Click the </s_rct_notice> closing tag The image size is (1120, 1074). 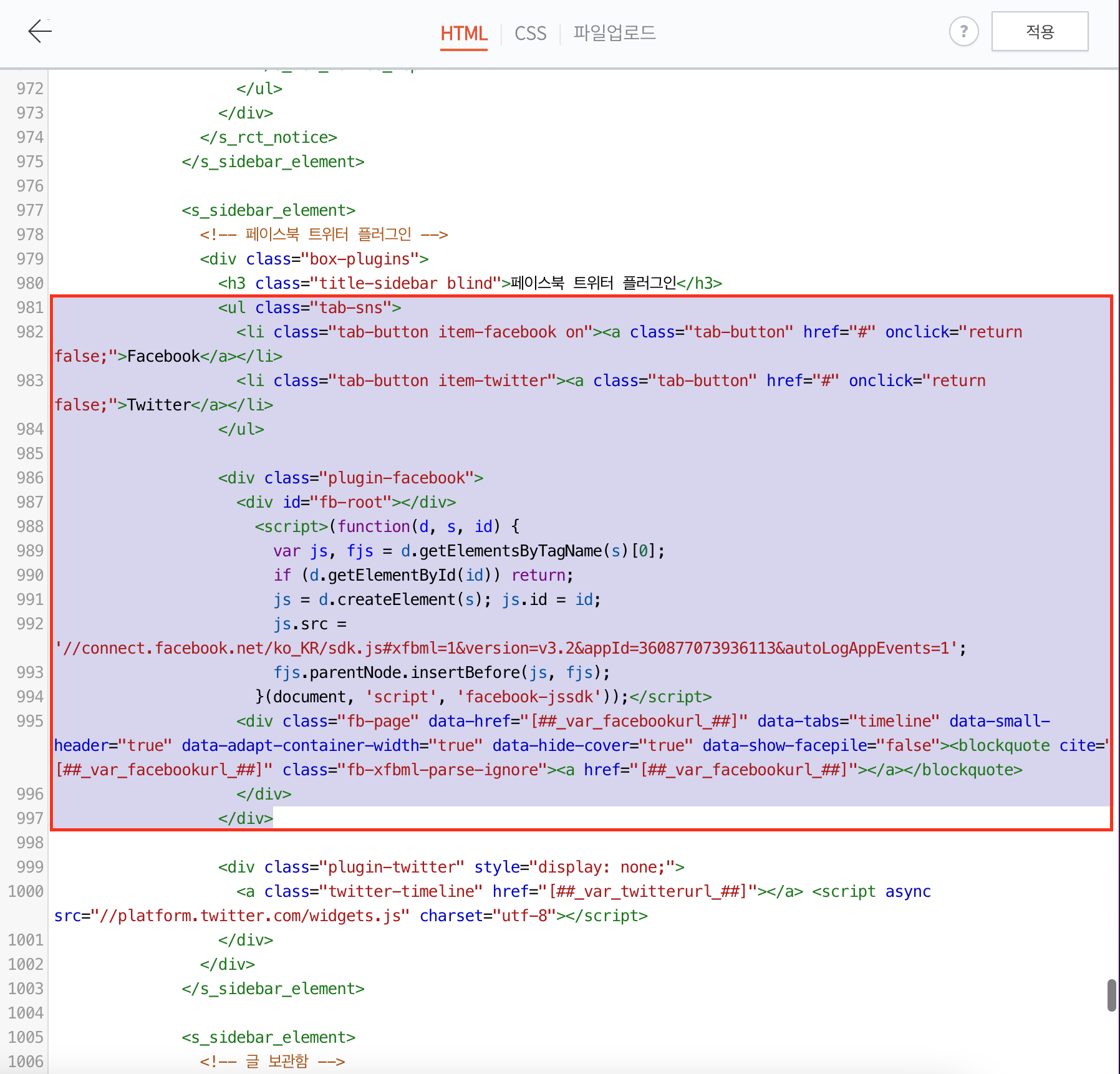(268, 137)
